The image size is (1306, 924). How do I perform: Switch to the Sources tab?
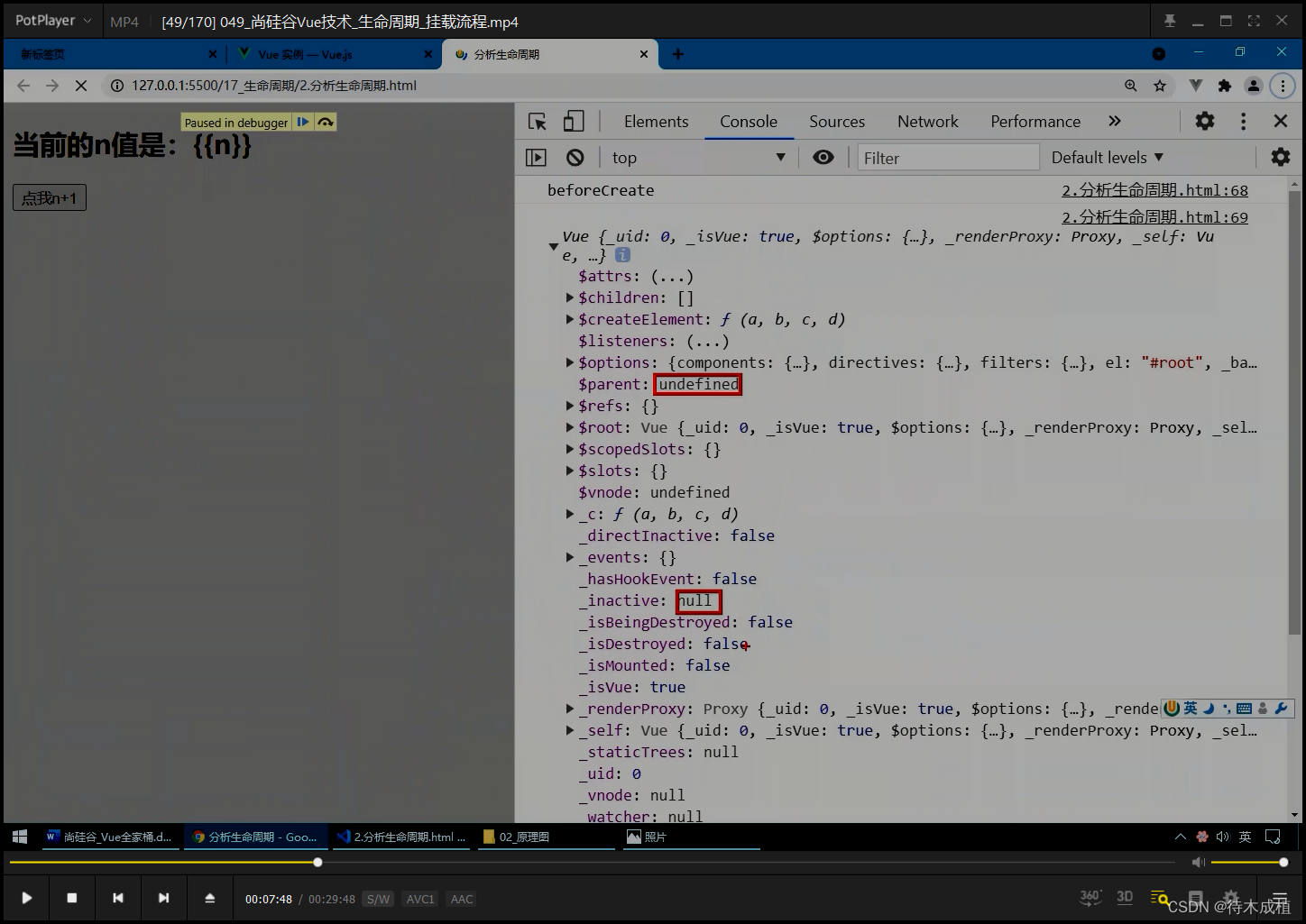[x=837, y=122]
